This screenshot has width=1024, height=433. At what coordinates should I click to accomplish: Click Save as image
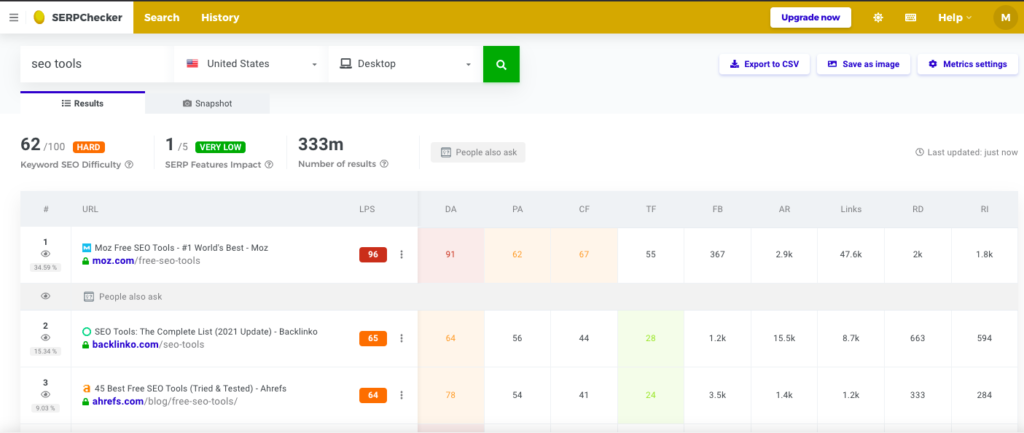863,64
